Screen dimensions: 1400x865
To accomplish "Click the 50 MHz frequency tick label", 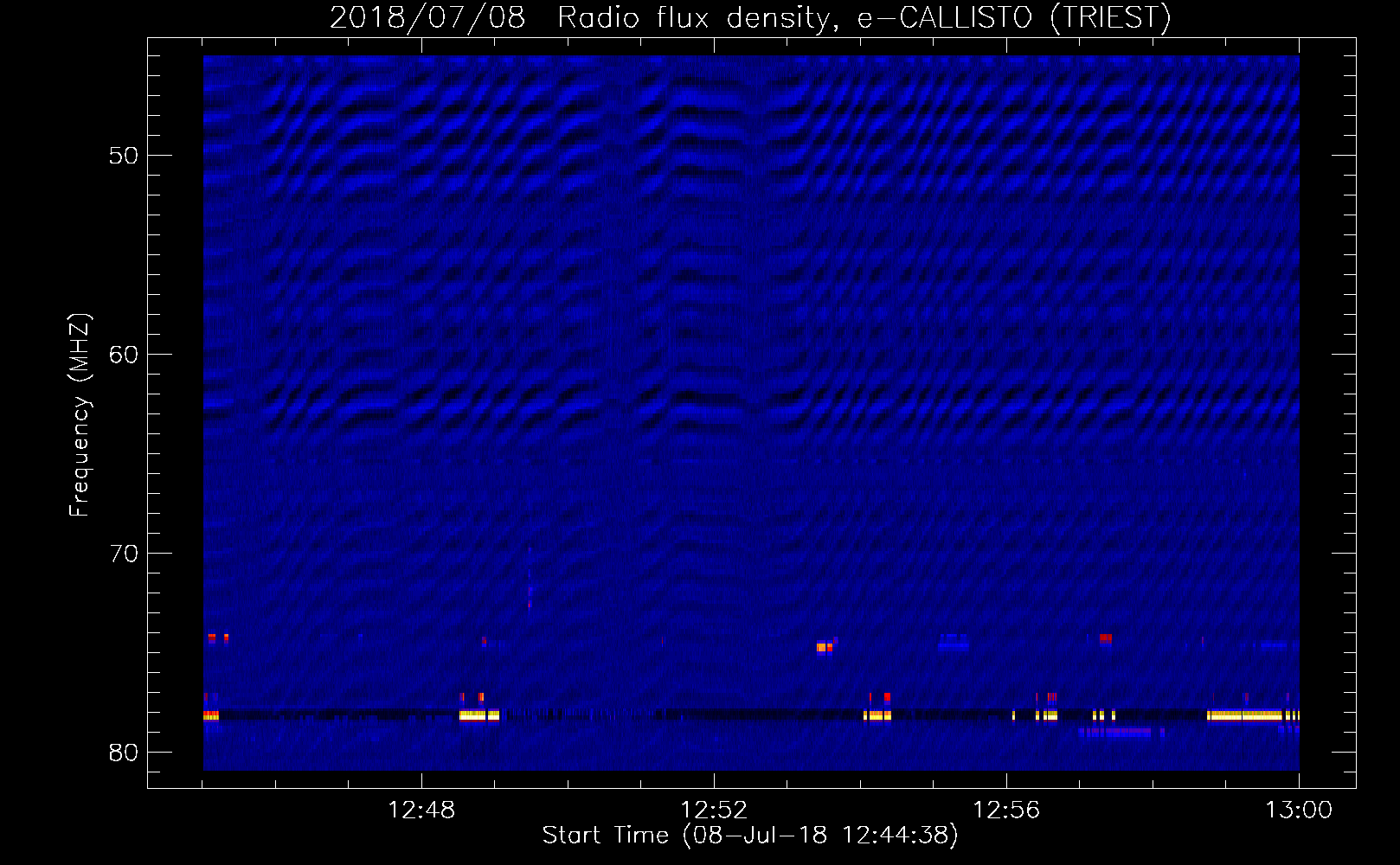I will click(x=124, y=156).
